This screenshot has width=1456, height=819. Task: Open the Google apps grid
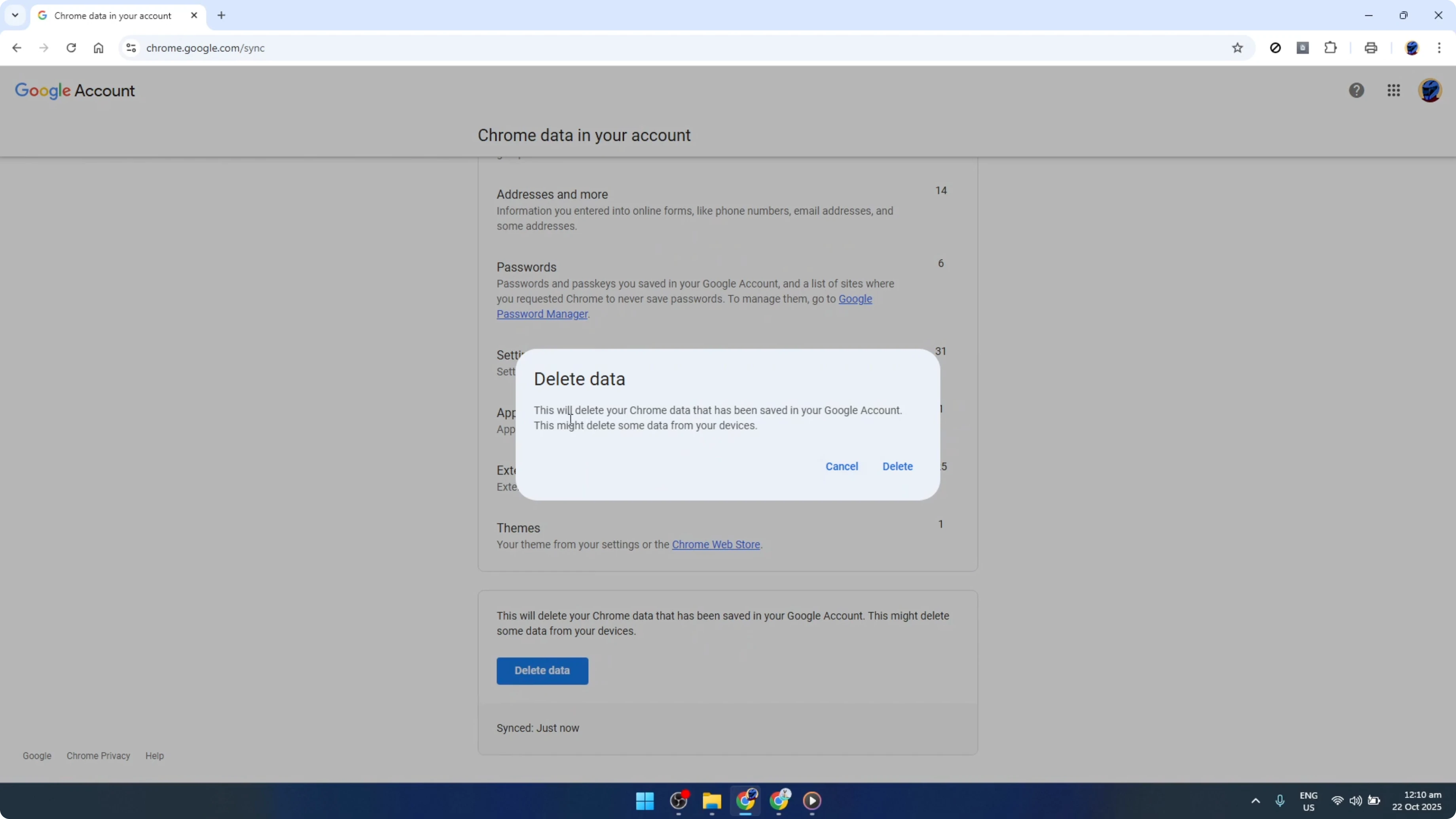click(1393, 91)
